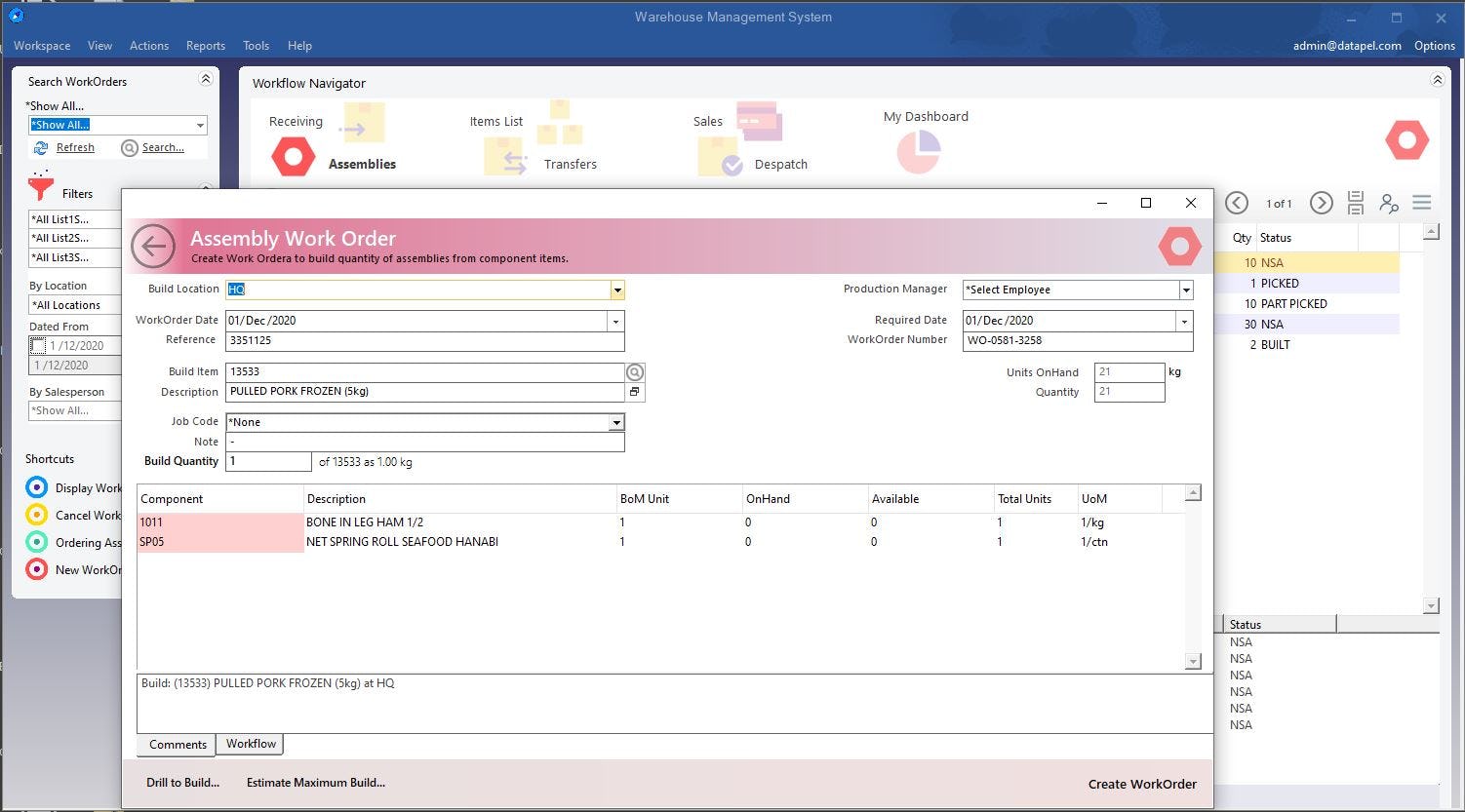Click Estimate Maximum Build button
Viewport: 1465px width, 812px height.
coord(315,783)
